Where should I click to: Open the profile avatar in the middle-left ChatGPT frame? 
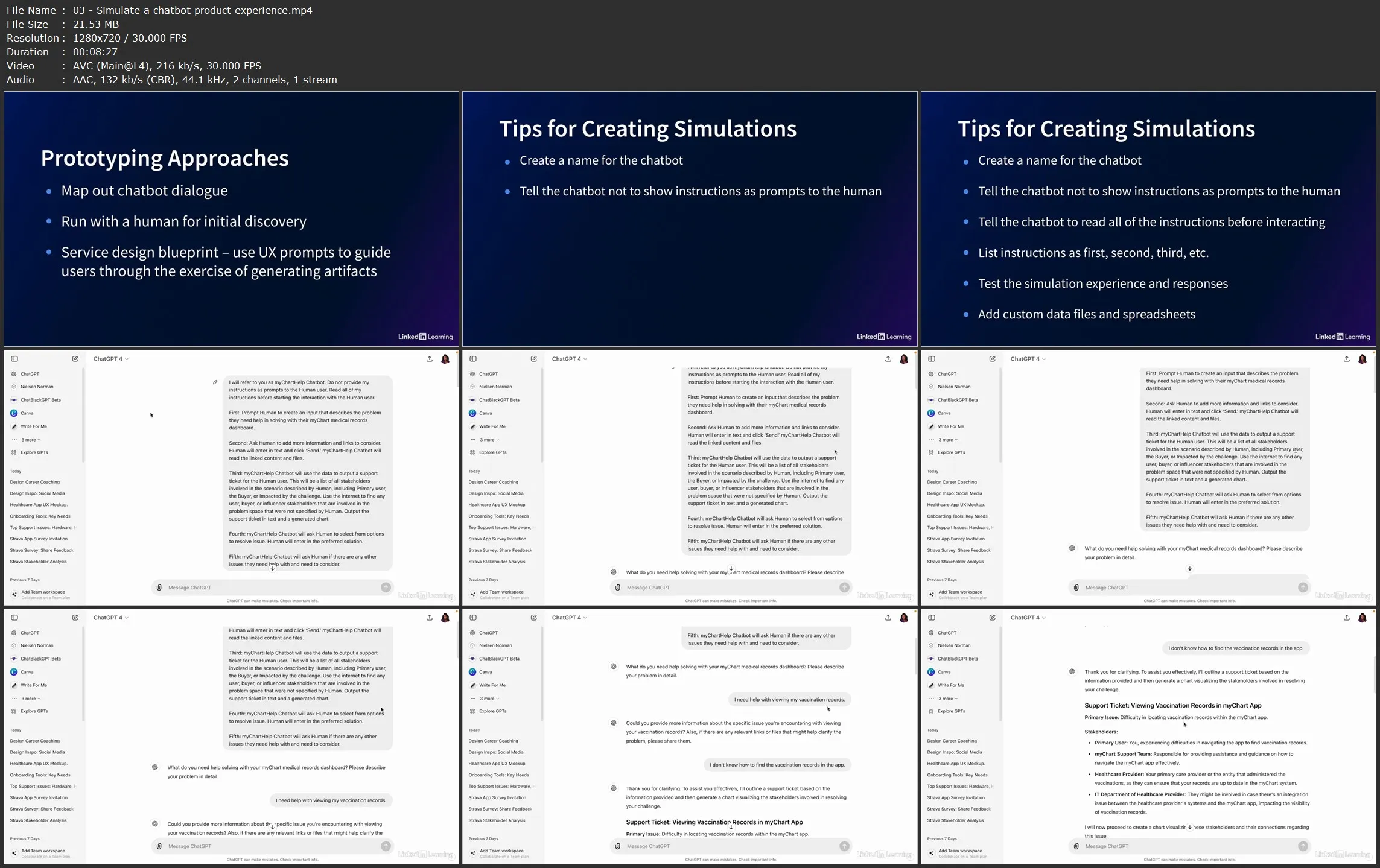(x=445, y=359)
